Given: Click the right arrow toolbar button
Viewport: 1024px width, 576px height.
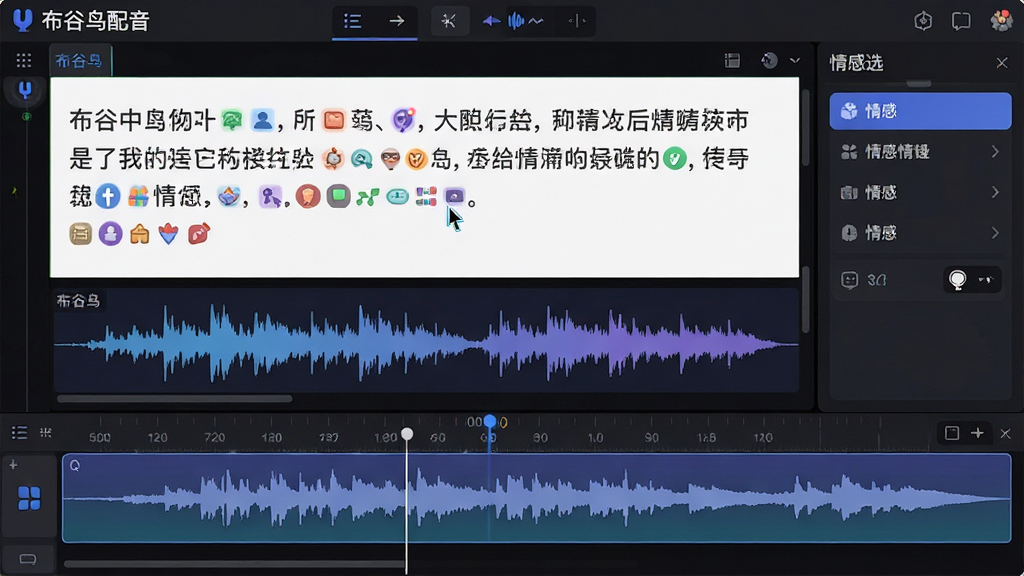Looking at the screenshot, I should pos(396,21).
